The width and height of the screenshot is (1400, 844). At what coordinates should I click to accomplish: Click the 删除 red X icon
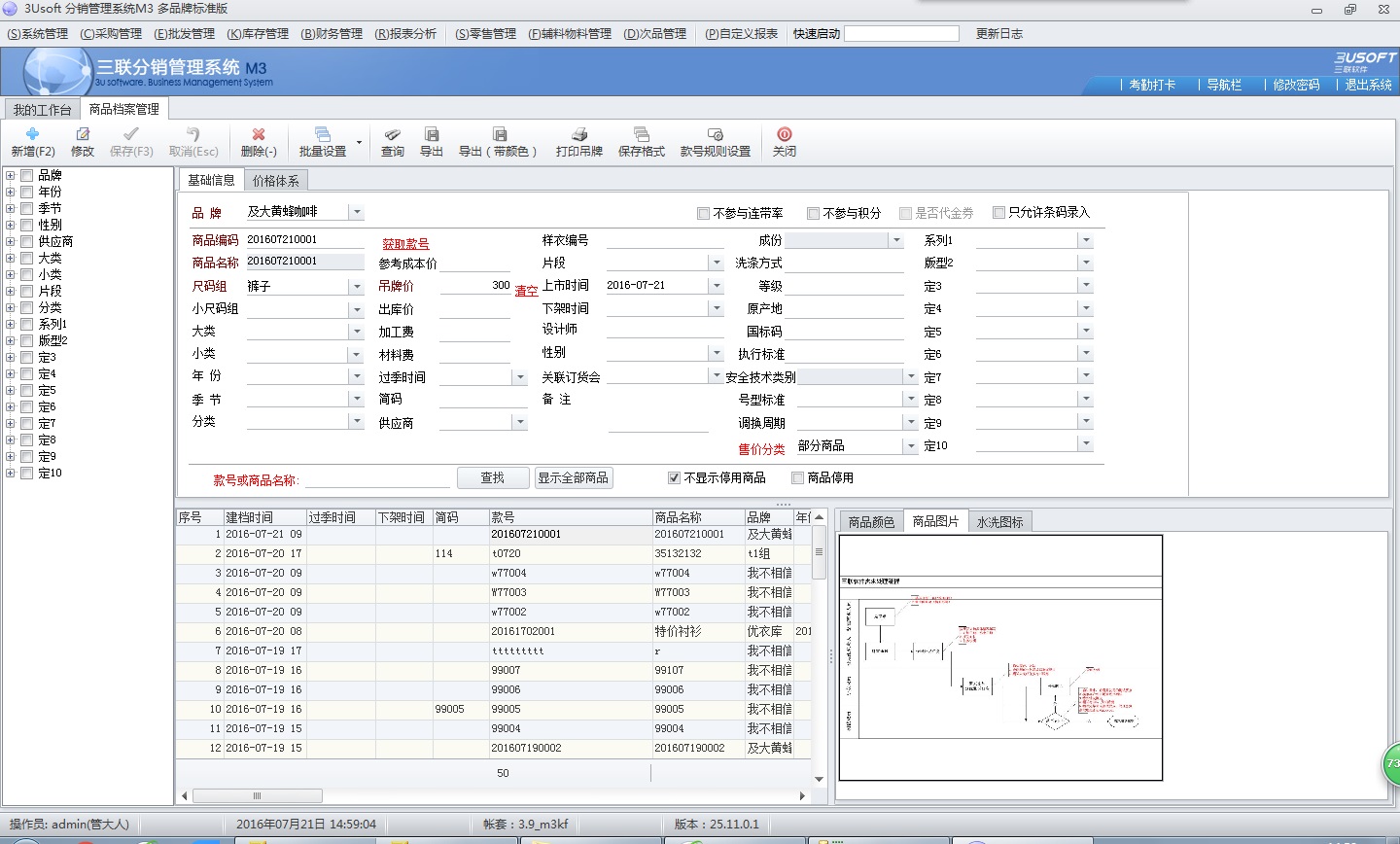[x=259, y=134]
